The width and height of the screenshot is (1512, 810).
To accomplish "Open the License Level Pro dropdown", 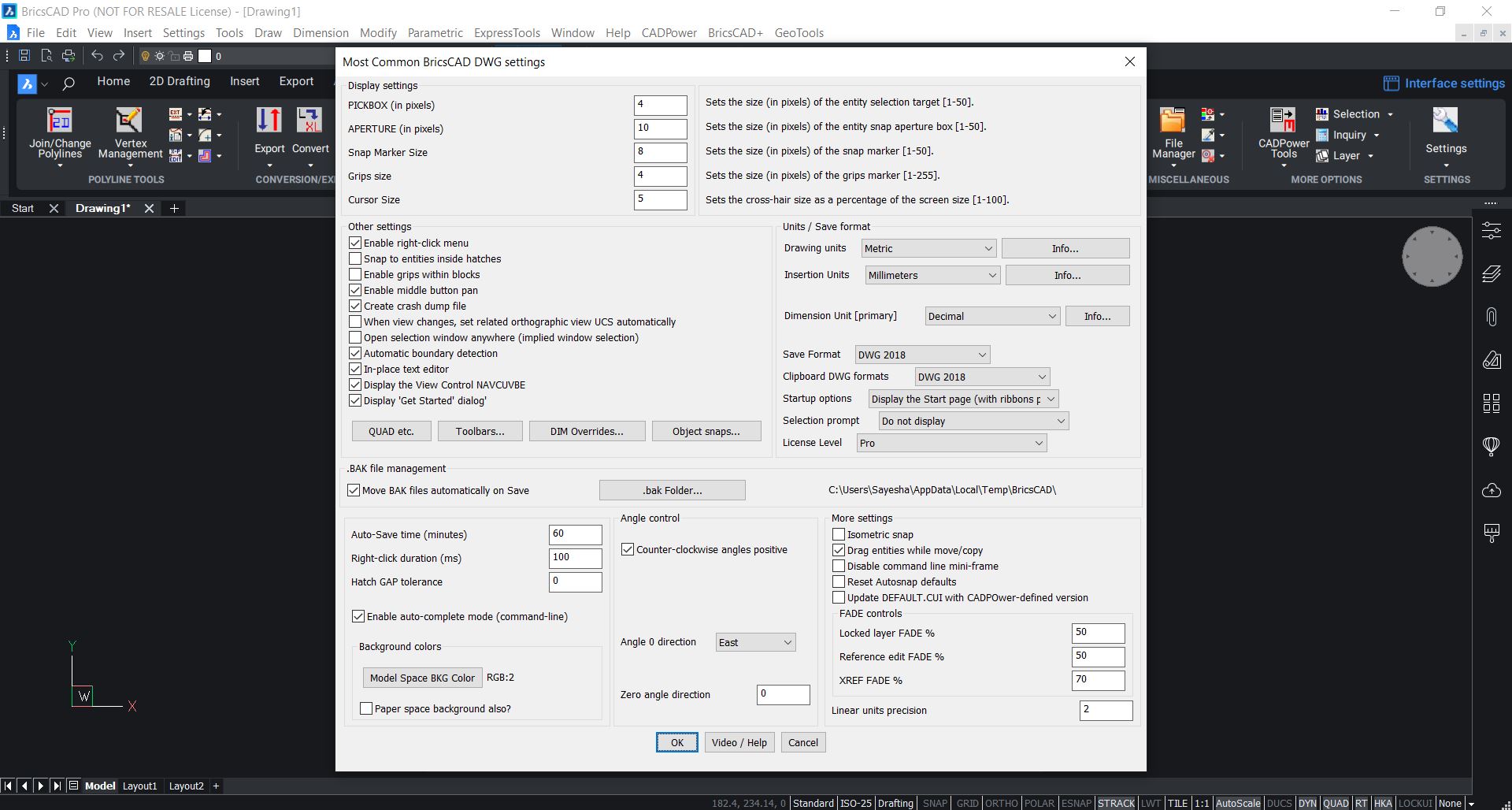I will click(951, 444).
